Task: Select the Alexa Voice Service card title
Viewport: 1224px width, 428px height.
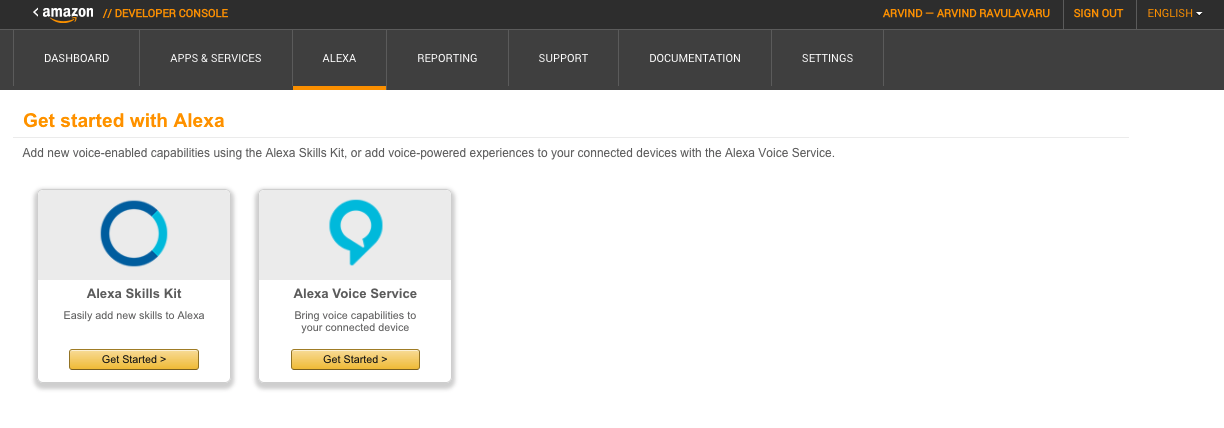Action: pyautogui.click(x=355, y=294)
